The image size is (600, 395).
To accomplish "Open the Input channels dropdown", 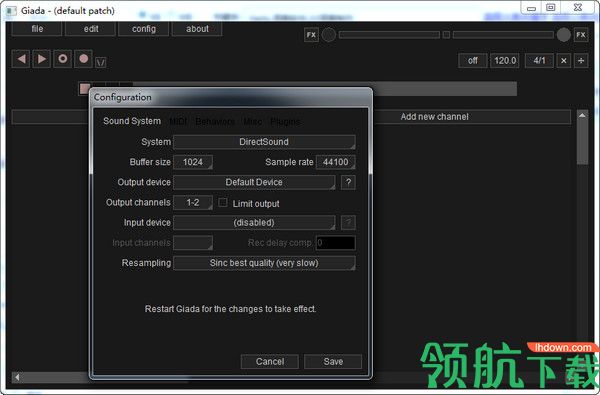I will coord(193,243).
